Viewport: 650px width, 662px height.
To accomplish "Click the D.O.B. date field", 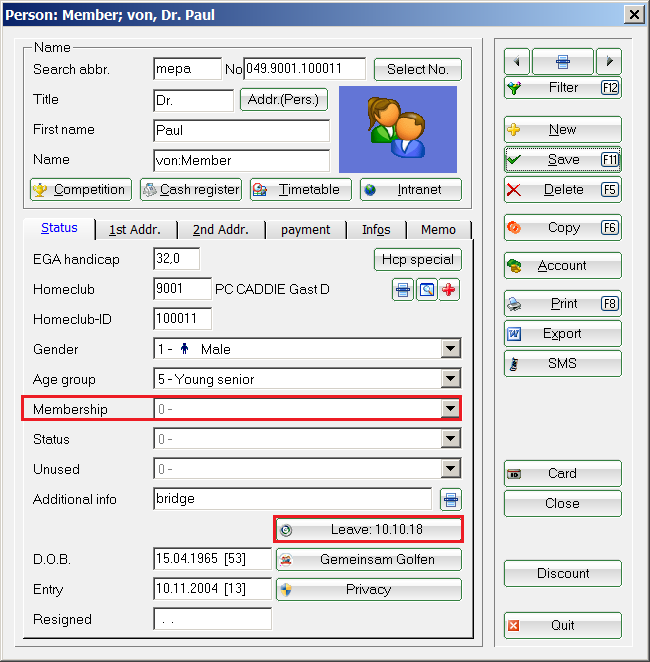I will (212, 559).
